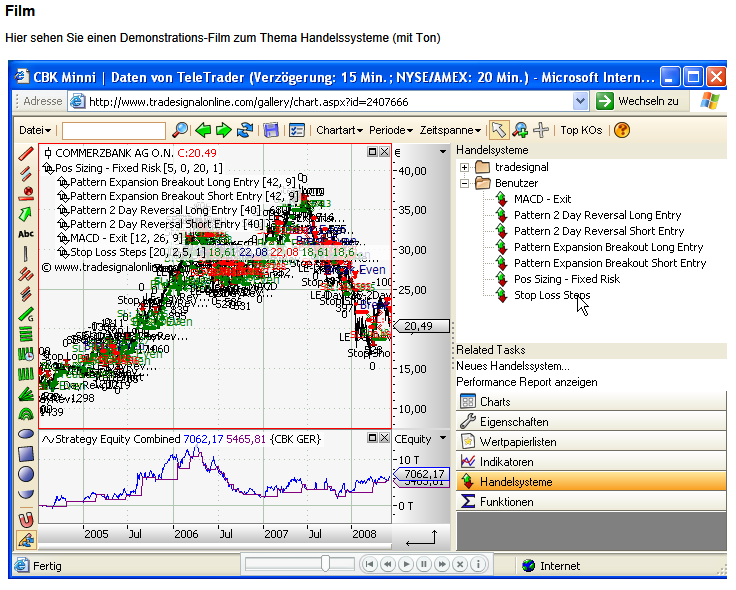Open the Funktionen panel tab
Screen dimensions: 736x590
click(591, 502)
